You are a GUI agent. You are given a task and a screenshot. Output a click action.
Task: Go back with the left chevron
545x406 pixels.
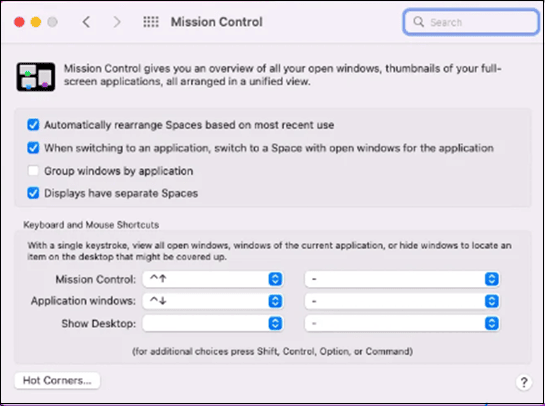pyautogui.click(x=86, y=22)
